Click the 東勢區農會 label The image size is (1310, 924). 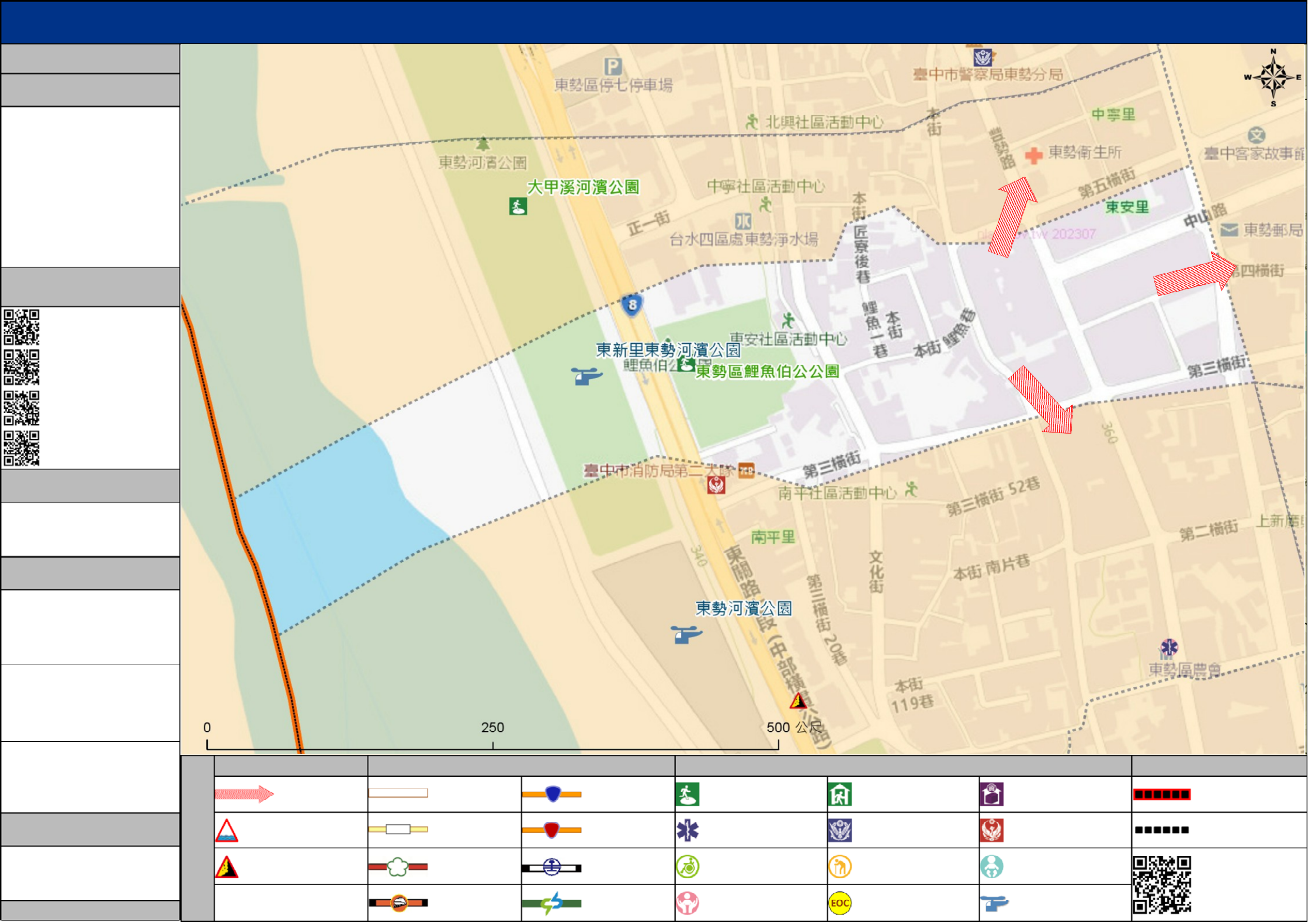(1185, 670)
